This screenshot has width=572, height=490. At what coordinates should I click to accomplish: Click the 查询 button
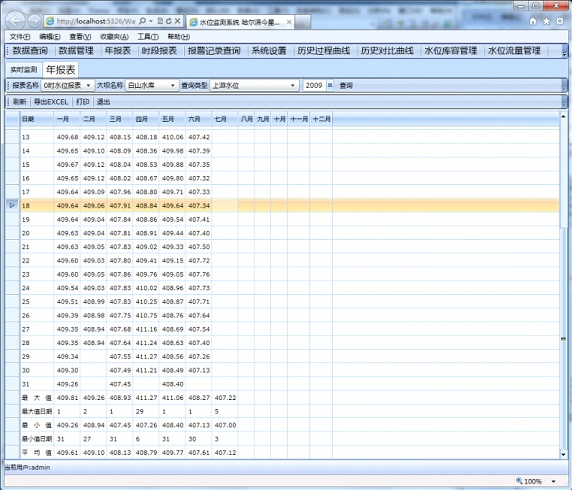click(x=346, y=86)
